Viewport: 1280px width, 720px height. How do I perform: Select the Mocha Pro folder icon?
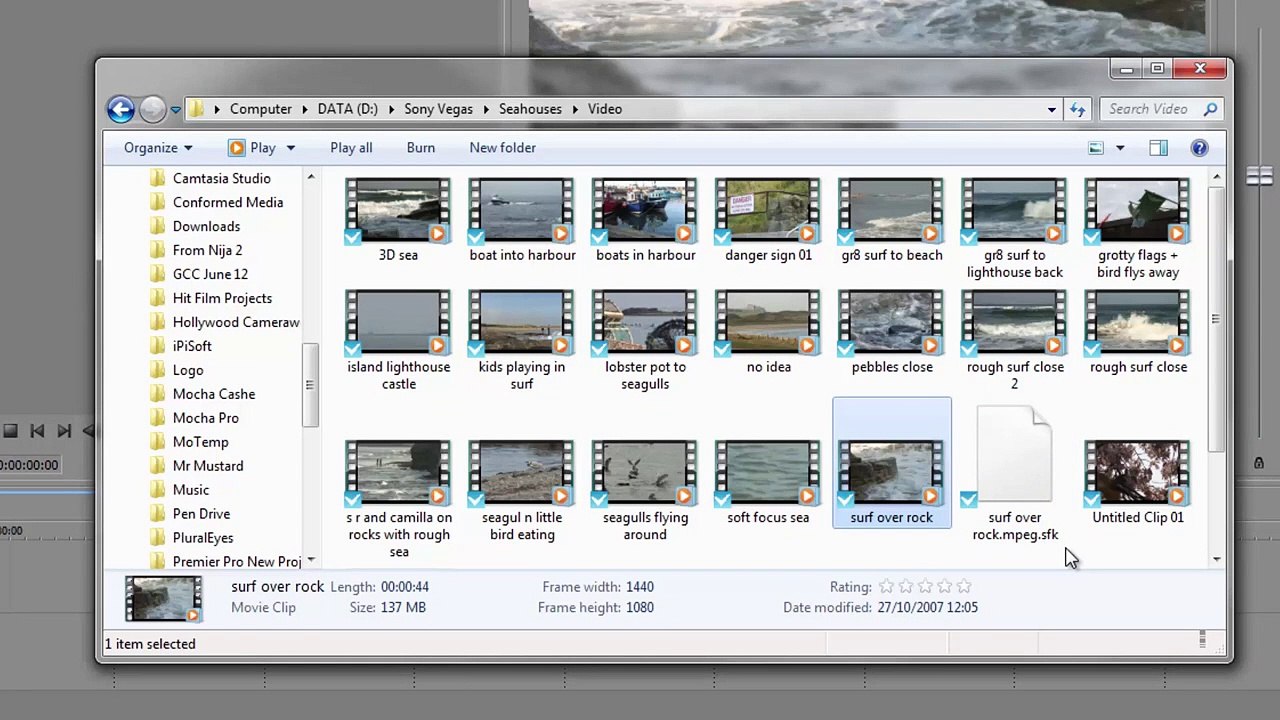[x=158, y=418]
